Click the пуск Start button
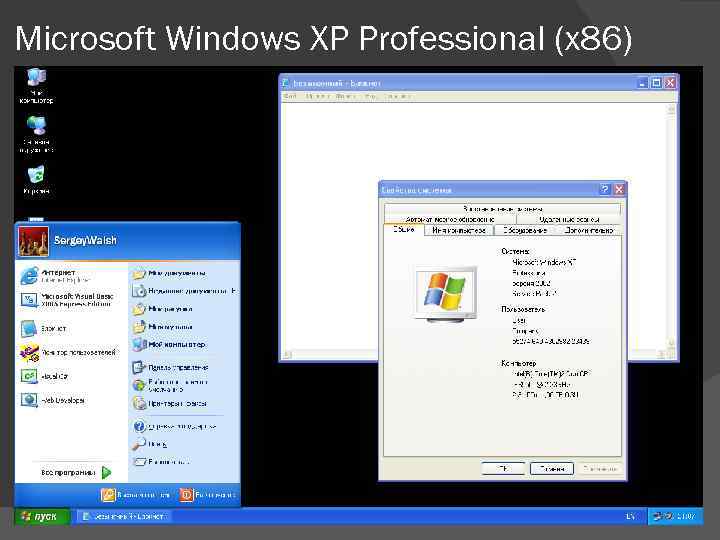The width and height of the screenshot is (720, 540). tap(42, 517)
